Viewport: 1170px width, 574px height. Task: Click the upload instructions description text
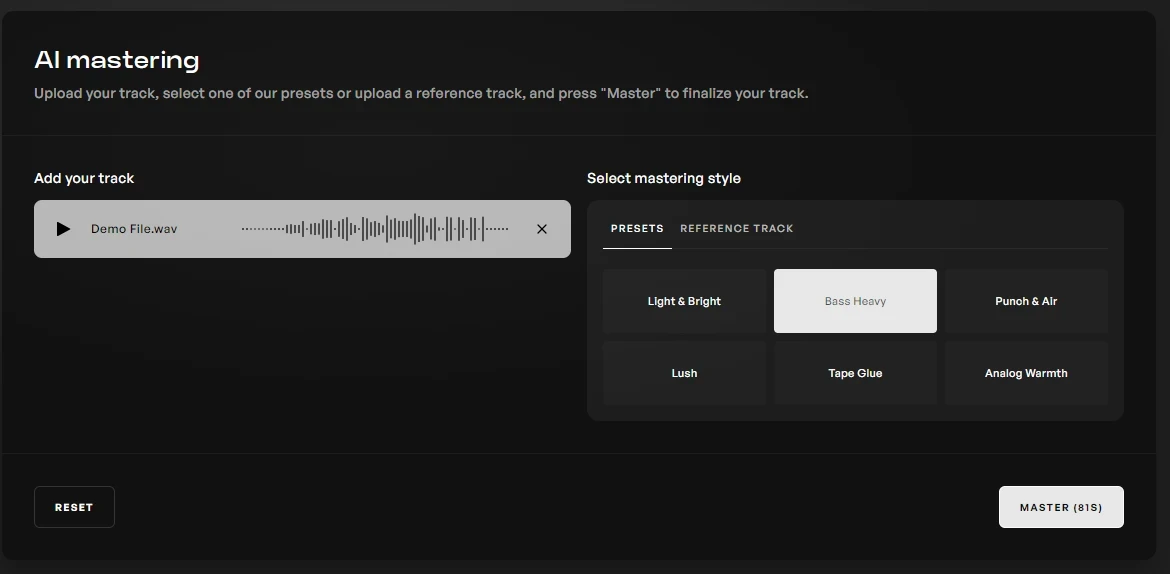[x=421, y=93]
